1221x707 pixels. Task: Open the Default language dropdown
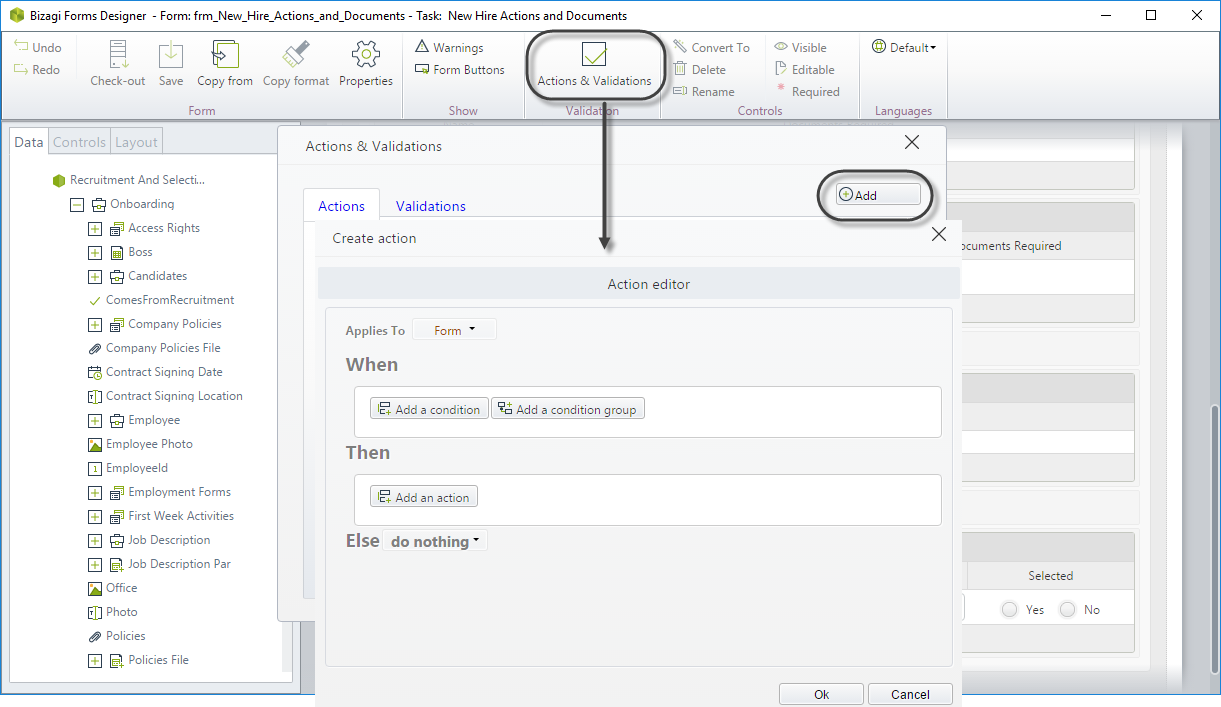click(x=904, y=47)
